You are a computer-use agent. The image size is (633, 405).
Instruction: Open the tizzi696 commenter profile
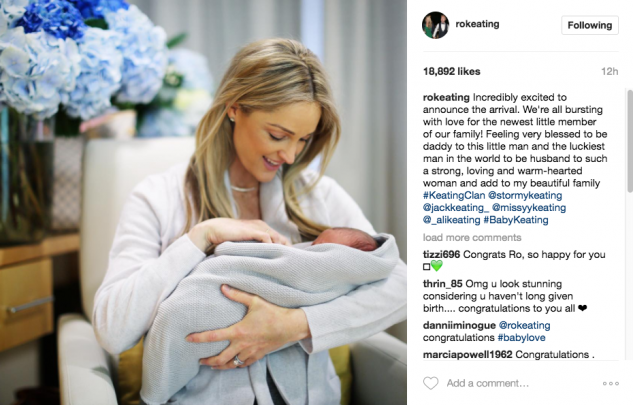point(441,255)
